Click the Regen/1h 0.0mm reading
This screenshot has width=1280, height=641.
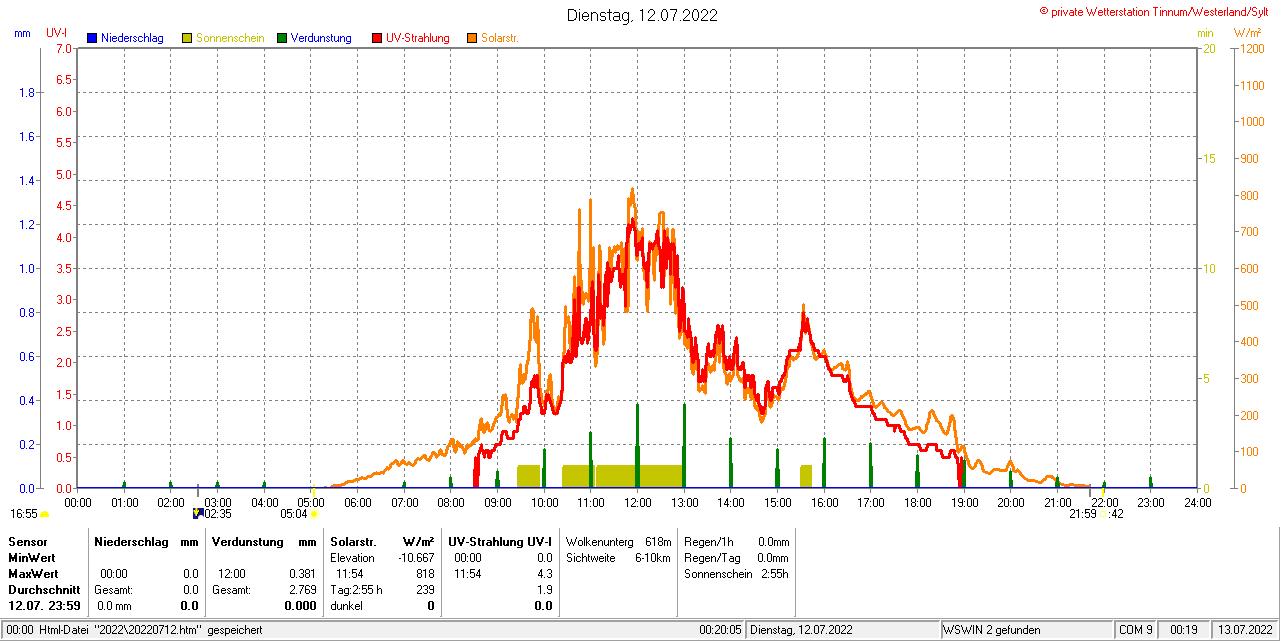[x=737, y=541]
